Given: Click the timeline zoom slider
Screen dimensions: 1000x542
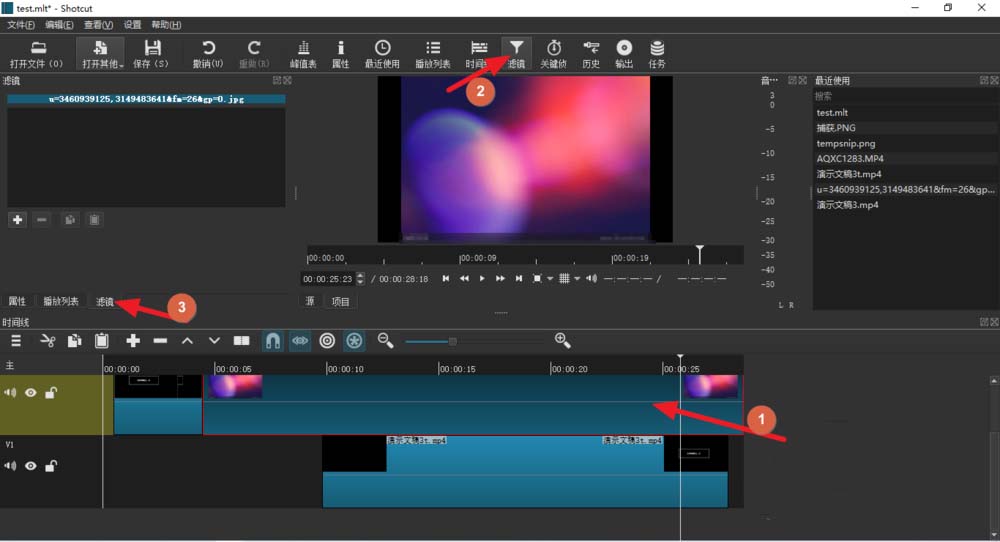Looking at the screenshot, I should (452, 341).
